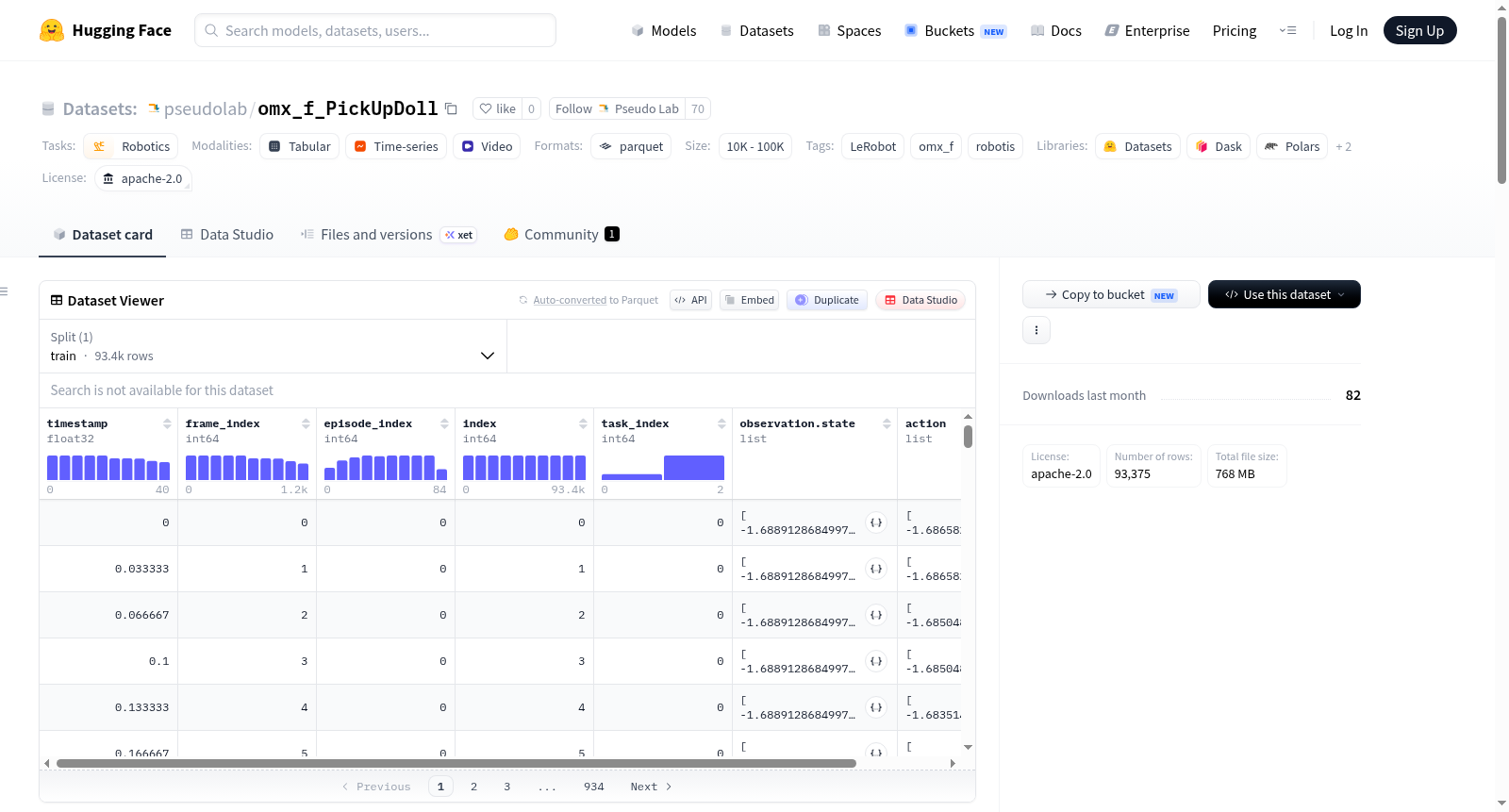Image resolution: width=1509 pixels, height=812 pixels.
Task: Click the Sign Up button
Action: pos(1419,30)
